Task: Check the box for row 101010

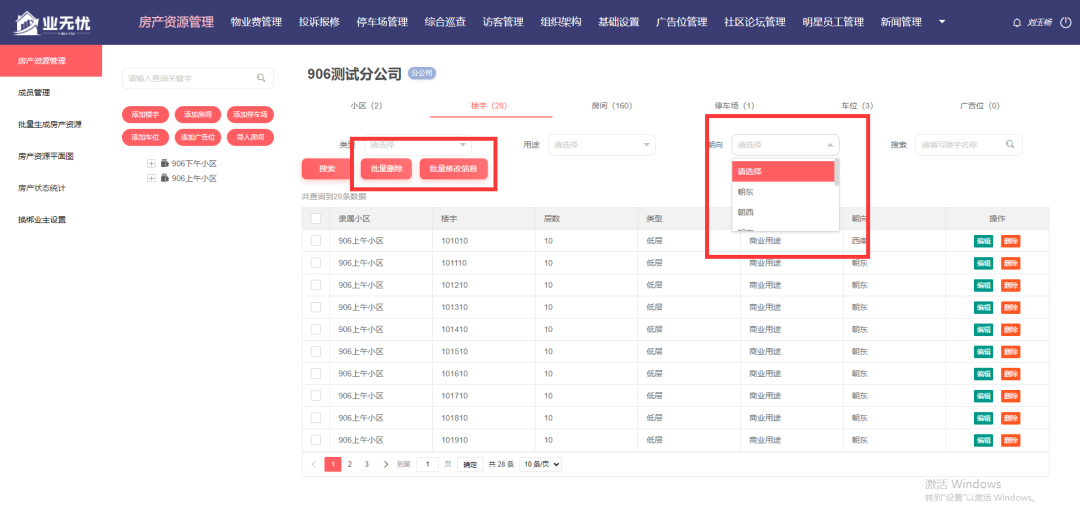Action: [x=316, y=241]
